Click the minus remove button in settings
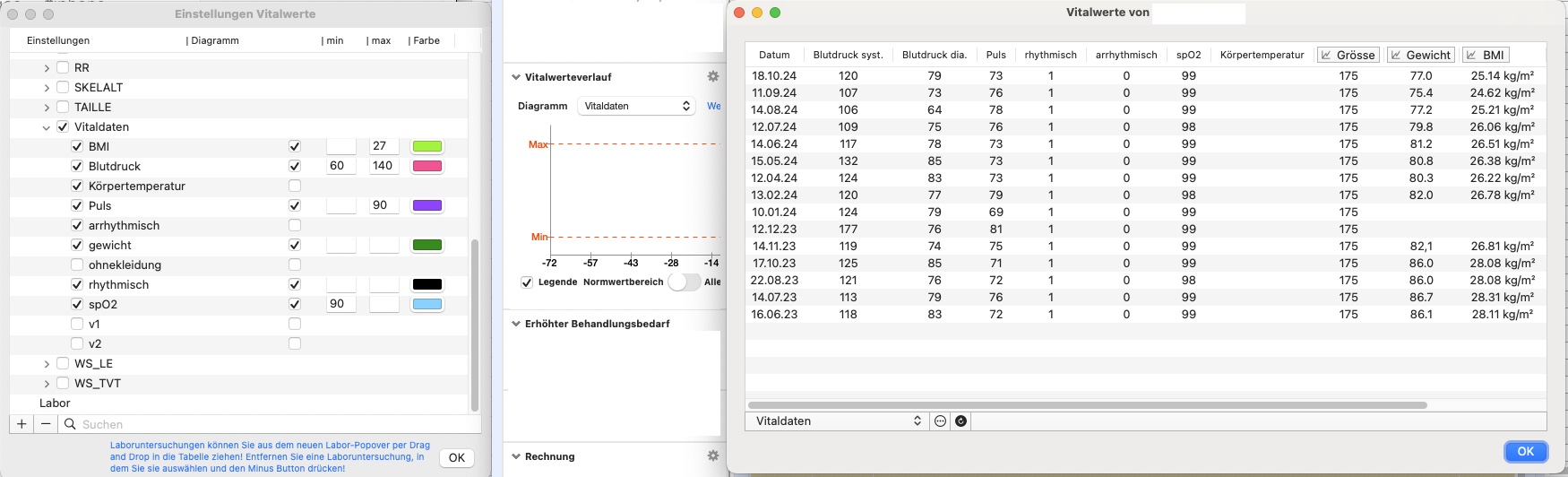Viewport: 1568px width, 477px height. click(46, 424)
